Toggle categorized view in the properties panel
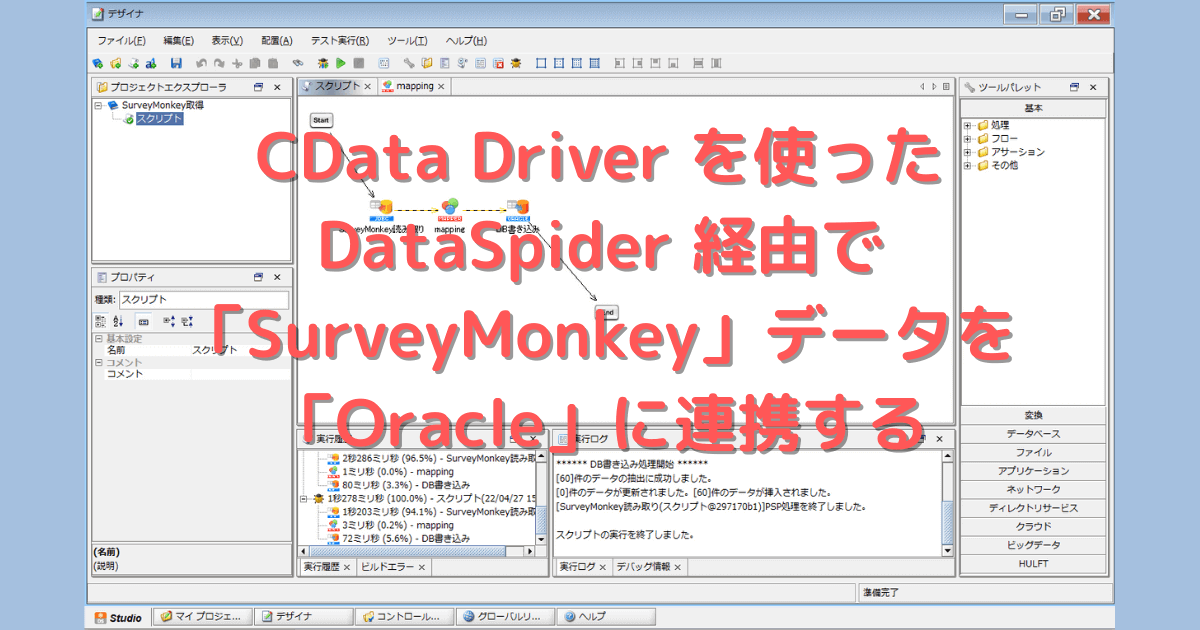The image size is (1200, 630). pyautogui.click(x=103, y=321)
